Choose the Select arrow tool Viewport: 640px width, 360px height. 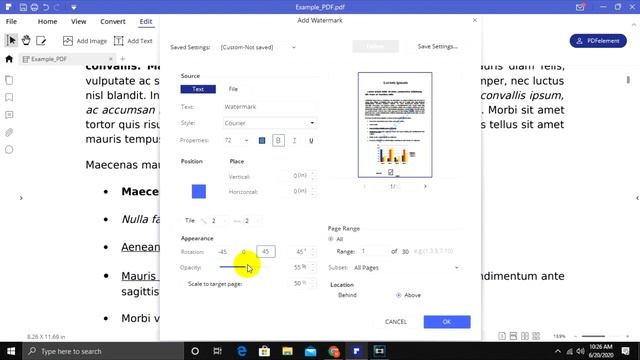(11, 40)
